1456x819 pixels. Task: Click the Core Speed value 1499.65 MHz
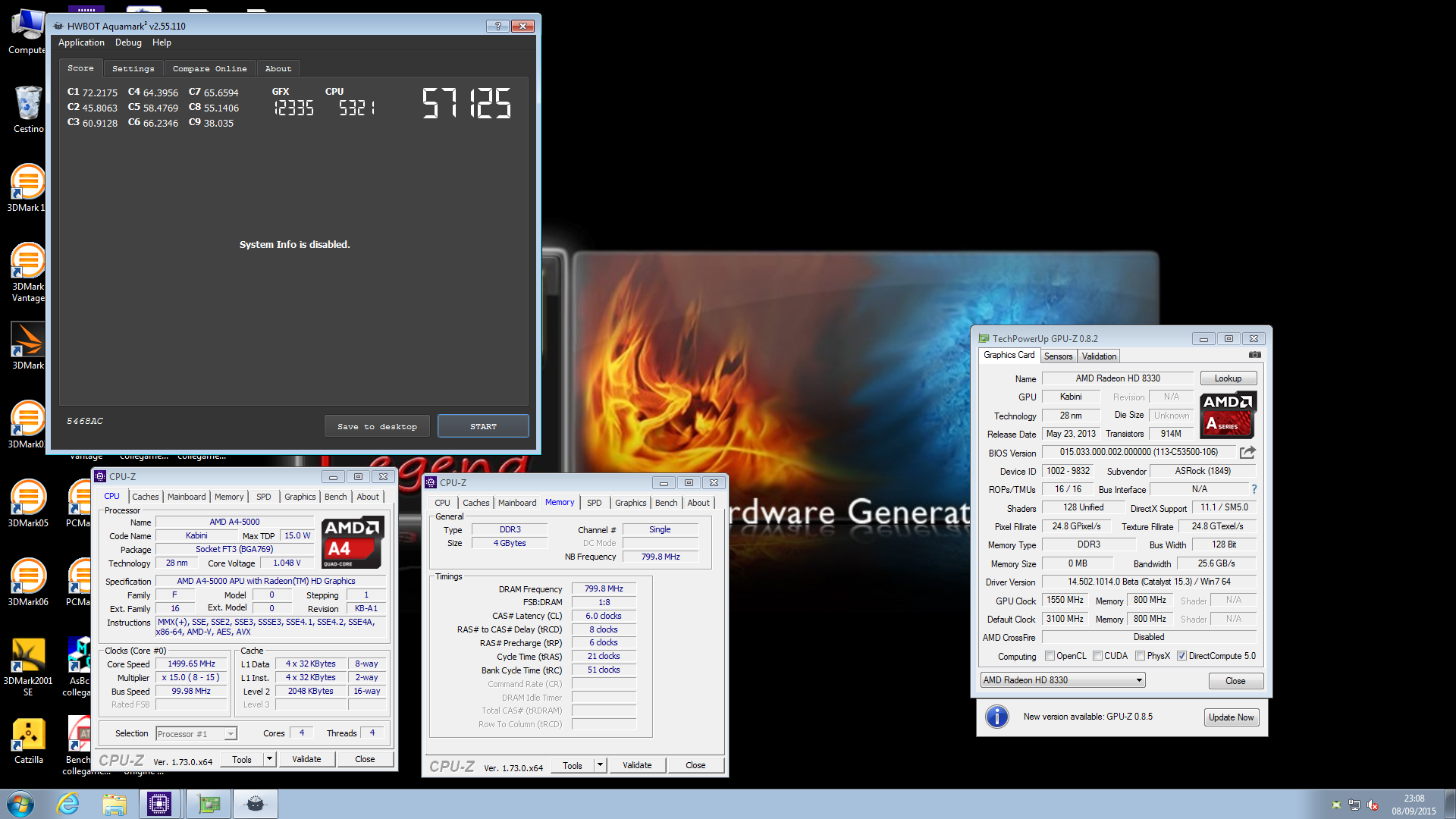192,664
